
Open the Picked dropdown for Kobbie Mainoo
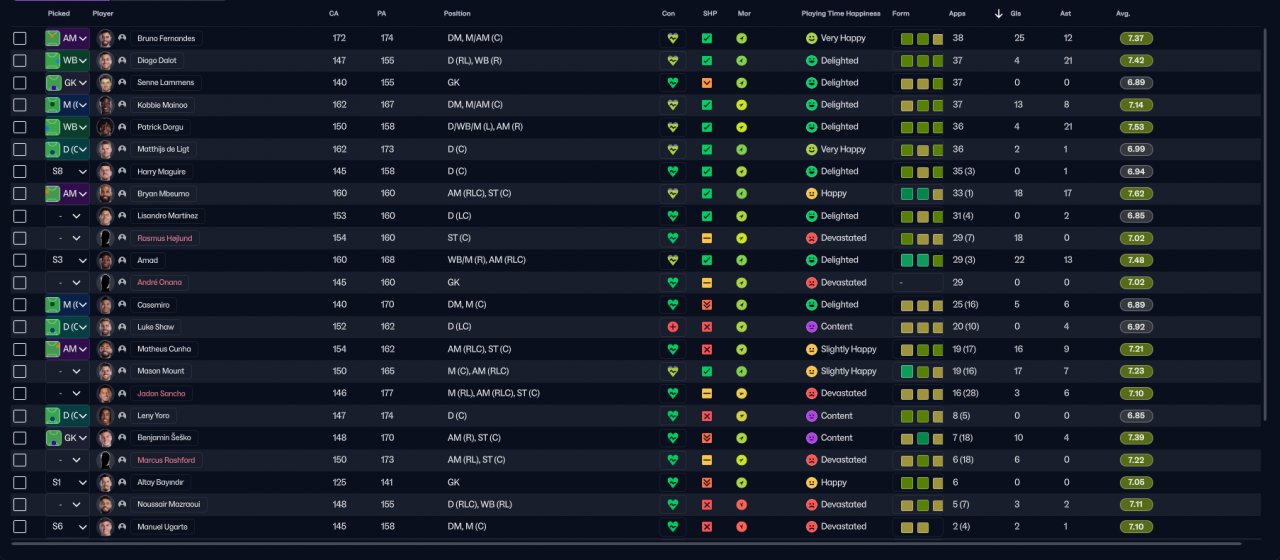(67, 105)
